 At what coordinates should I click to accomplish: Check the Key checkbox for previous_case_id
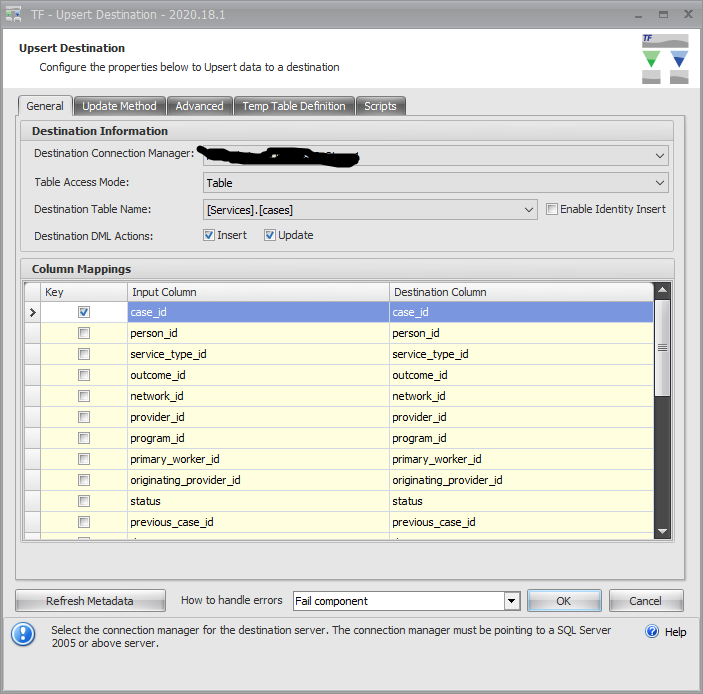[84, 522]
